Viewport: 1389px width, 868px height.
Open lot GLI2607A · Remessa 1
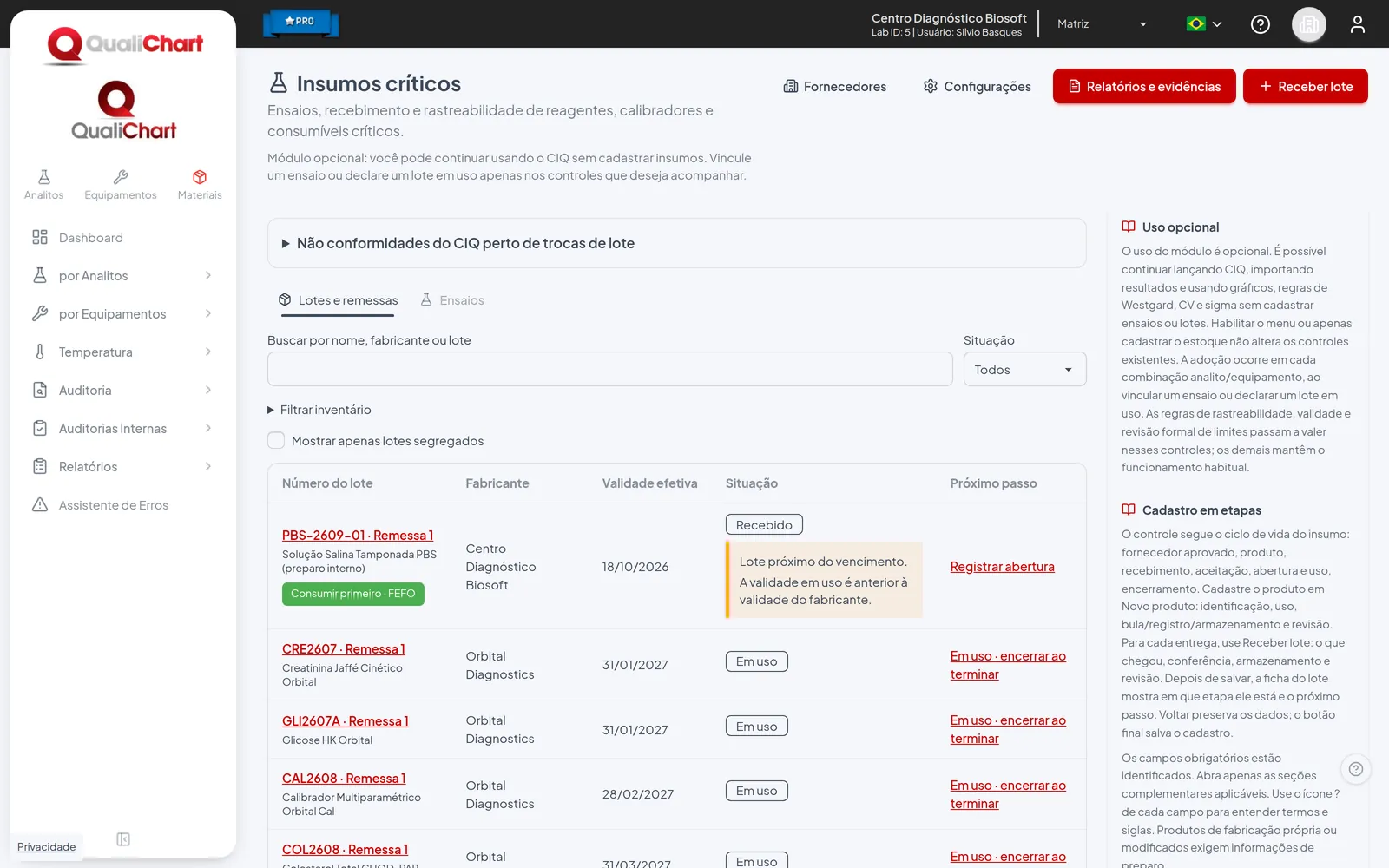346,721
